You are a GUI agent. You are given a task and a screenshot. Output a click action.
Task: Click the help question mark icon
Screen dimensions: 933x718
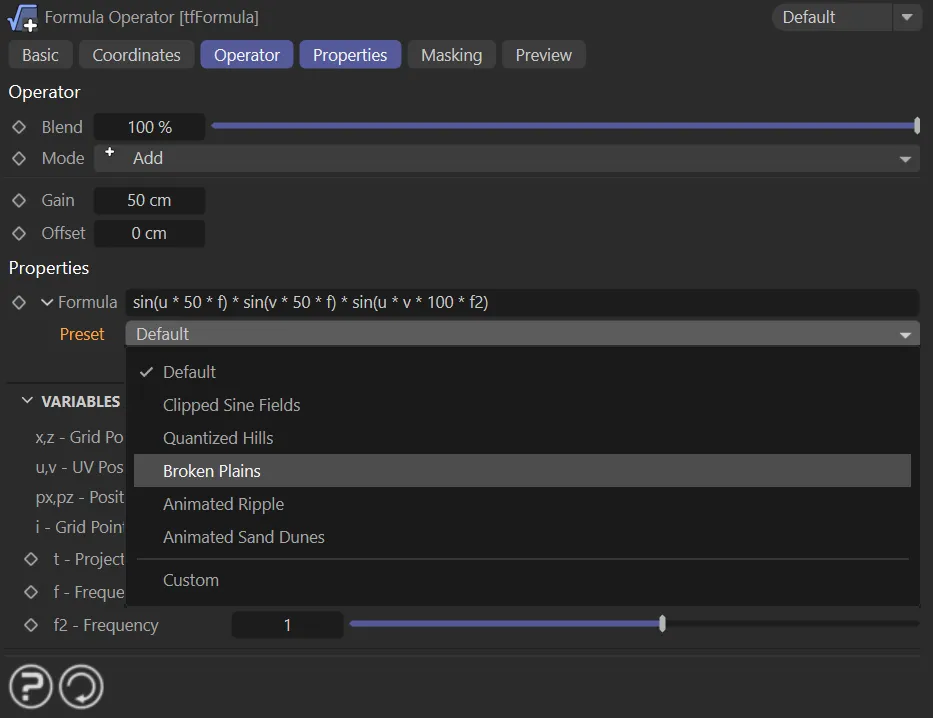tap(31, 686)
